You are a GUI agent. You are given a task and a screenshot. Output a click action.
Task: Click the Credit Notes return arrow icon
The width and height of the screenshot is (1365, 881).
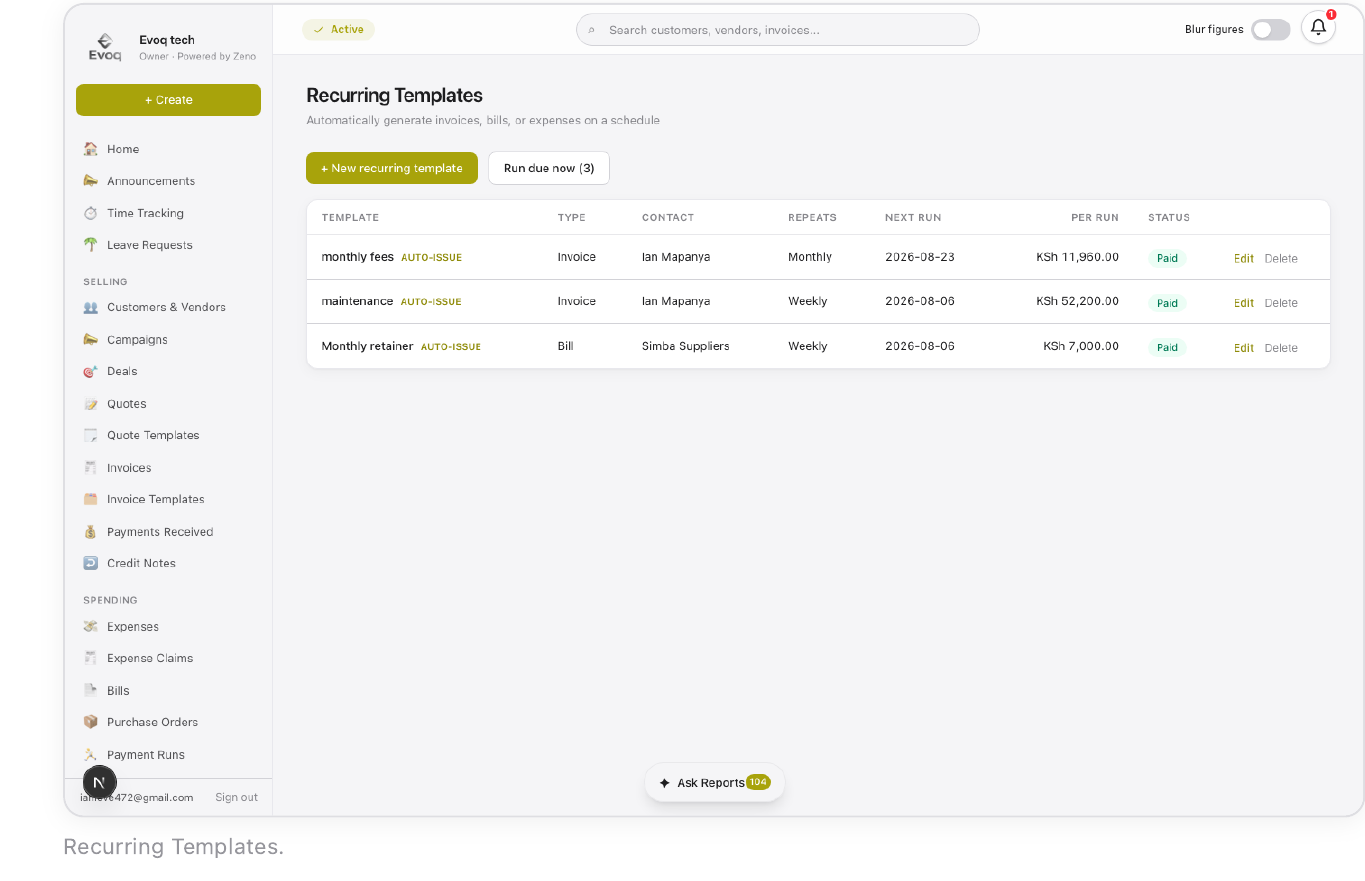tap(91, 563)
